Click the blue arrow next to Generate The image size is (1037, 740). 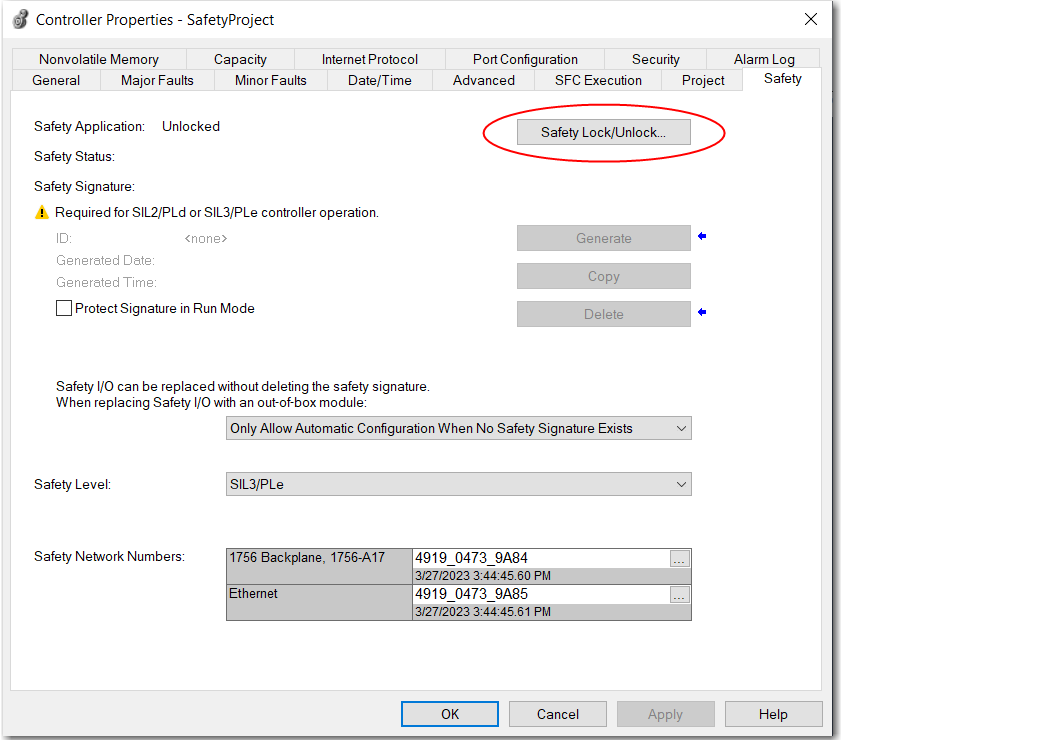click(702, 237)
